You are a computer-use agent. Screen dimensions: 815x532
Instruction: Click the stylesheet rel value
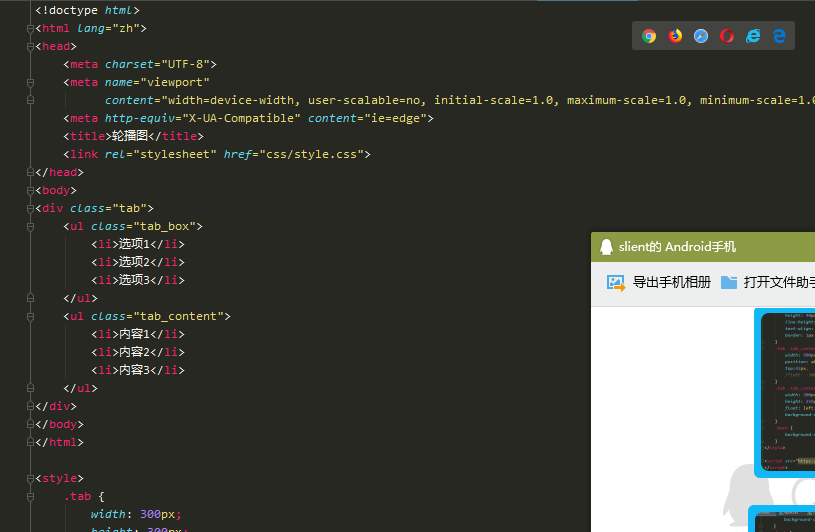(175, 154)
